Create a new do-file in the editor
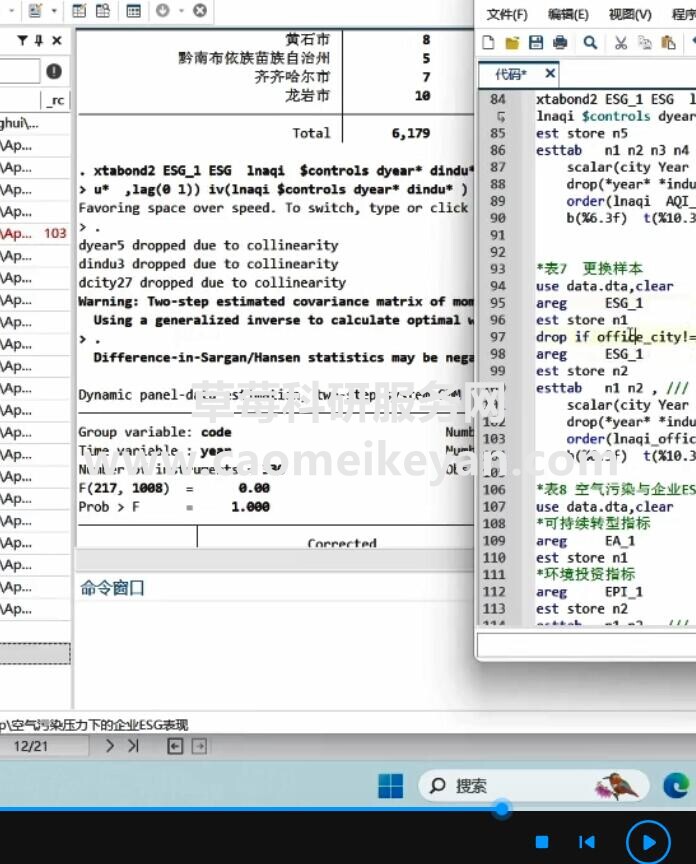Image resolution: width=696 pixels, height=864 pixels. (488, 42)
